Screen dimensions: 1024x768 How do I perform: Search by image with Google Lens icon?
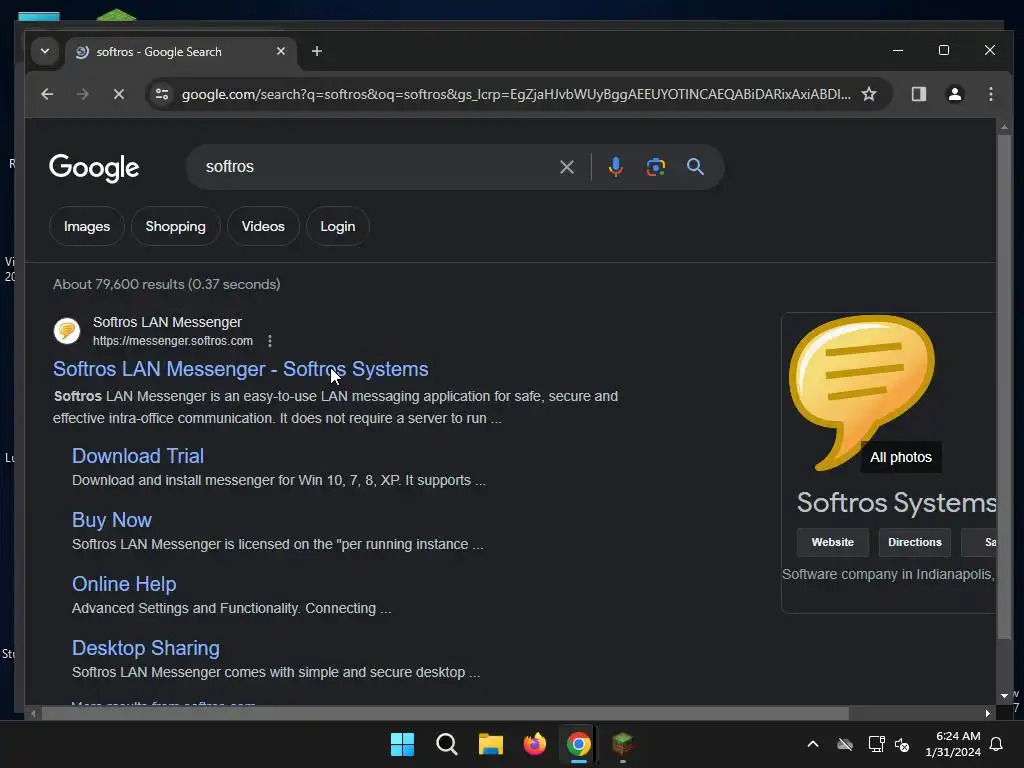656,167
